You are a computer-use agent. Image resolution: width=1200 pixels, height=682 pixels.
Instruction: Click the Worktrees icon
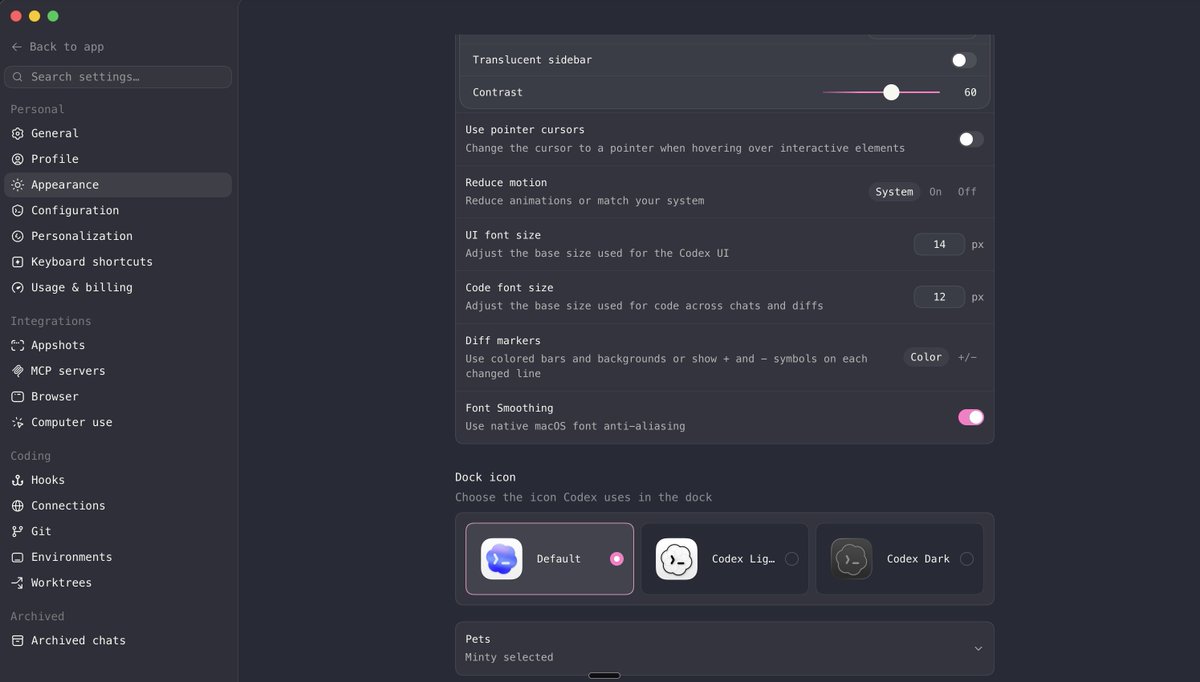pos(17,583)
